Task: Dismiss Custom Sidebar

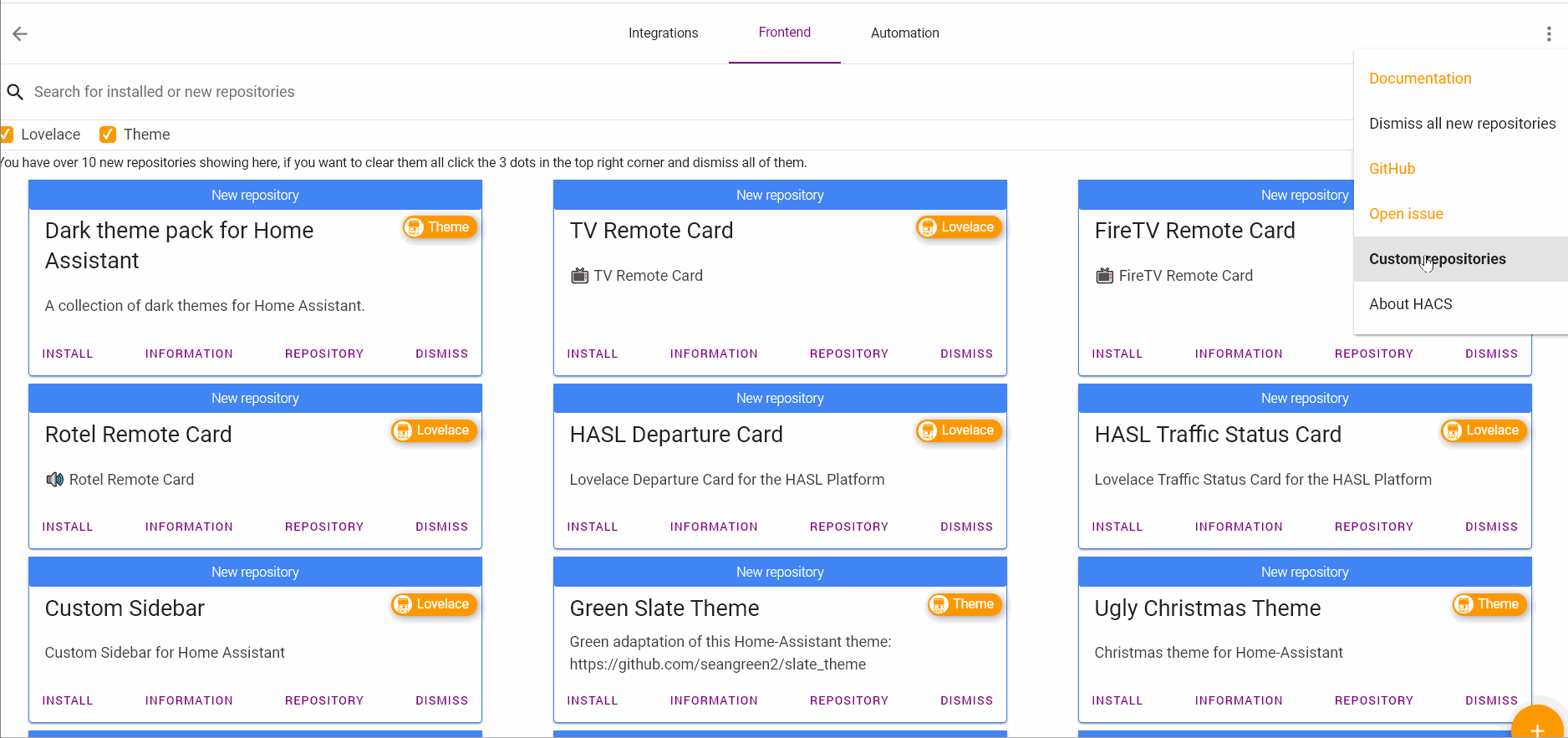Action: point(442,701)
